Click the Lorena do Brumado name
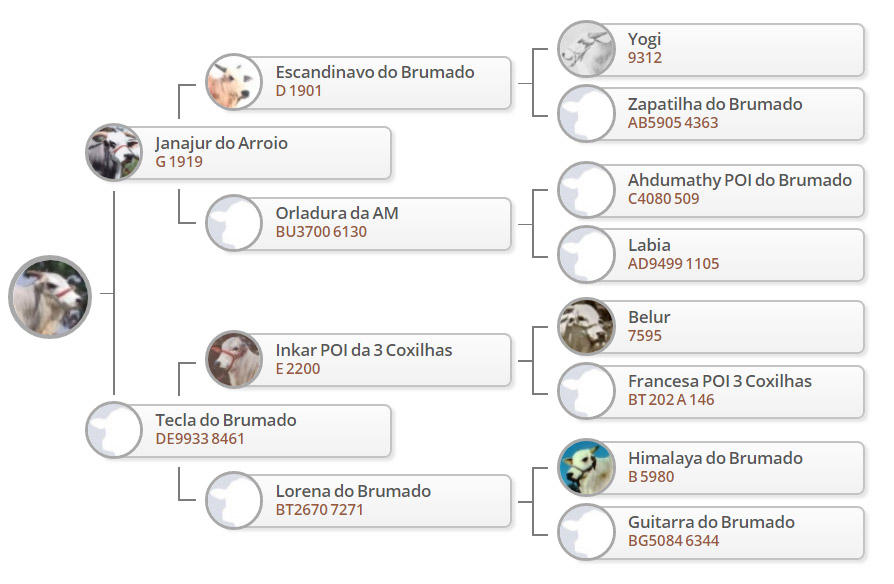Screen dimensions: 894x584 pos(353,491)
